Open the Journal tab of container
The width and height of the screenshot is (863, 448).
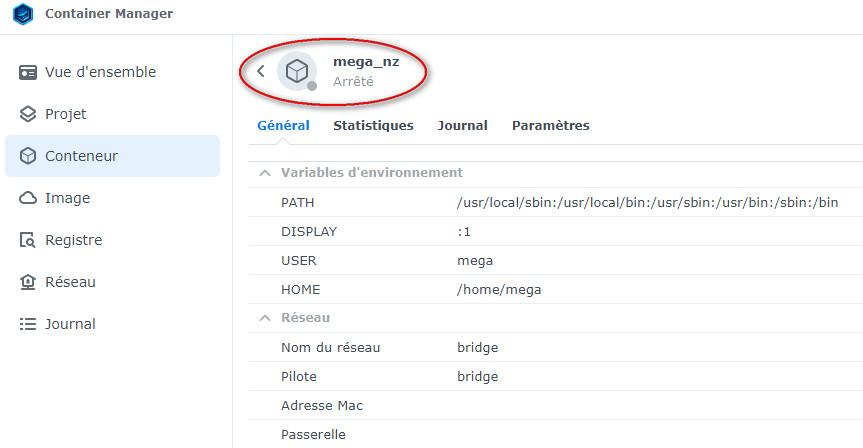tap(462, 126)
